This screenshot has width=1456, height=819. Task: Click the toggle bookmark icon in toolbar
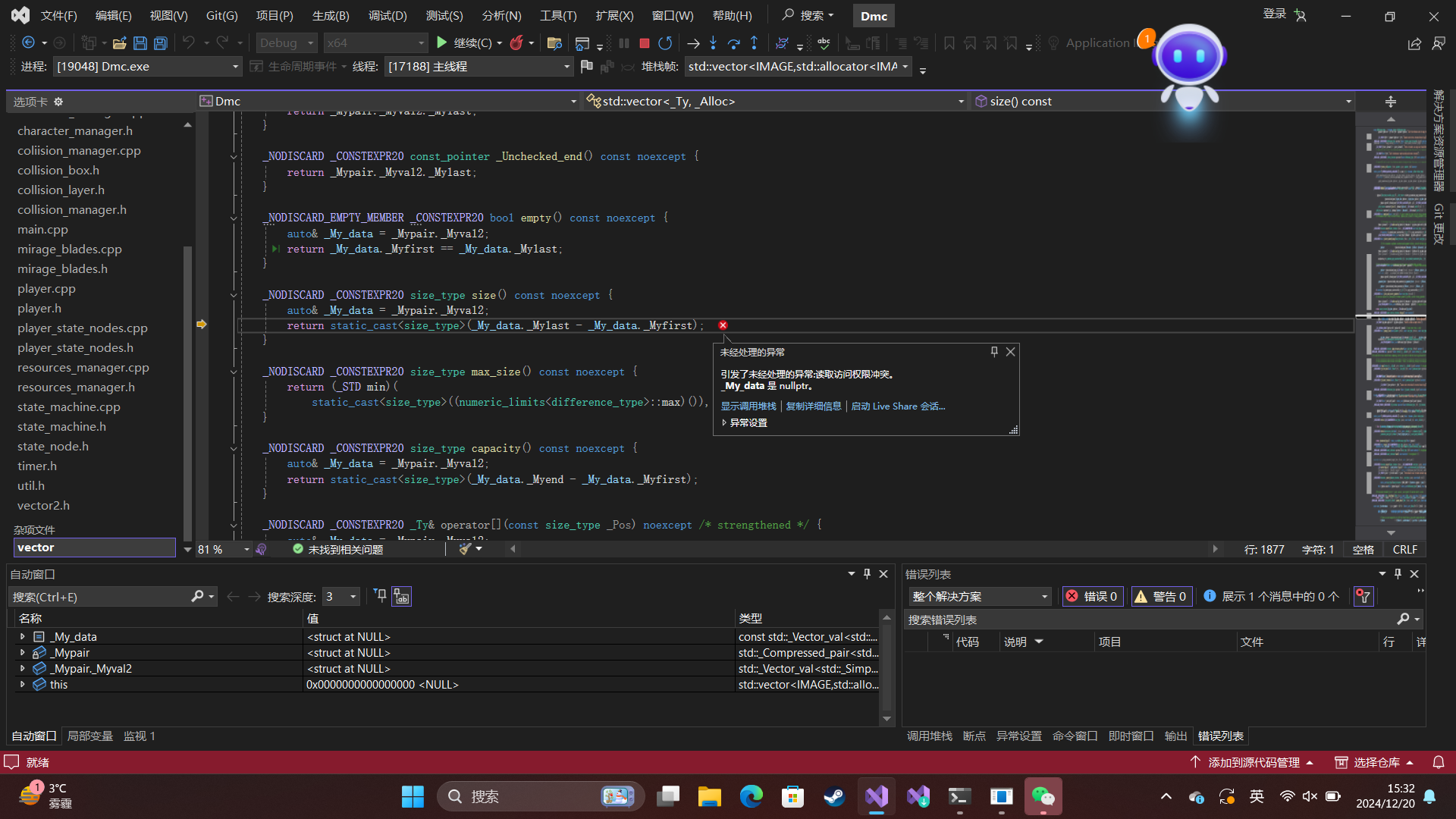[x=949, y=43]
